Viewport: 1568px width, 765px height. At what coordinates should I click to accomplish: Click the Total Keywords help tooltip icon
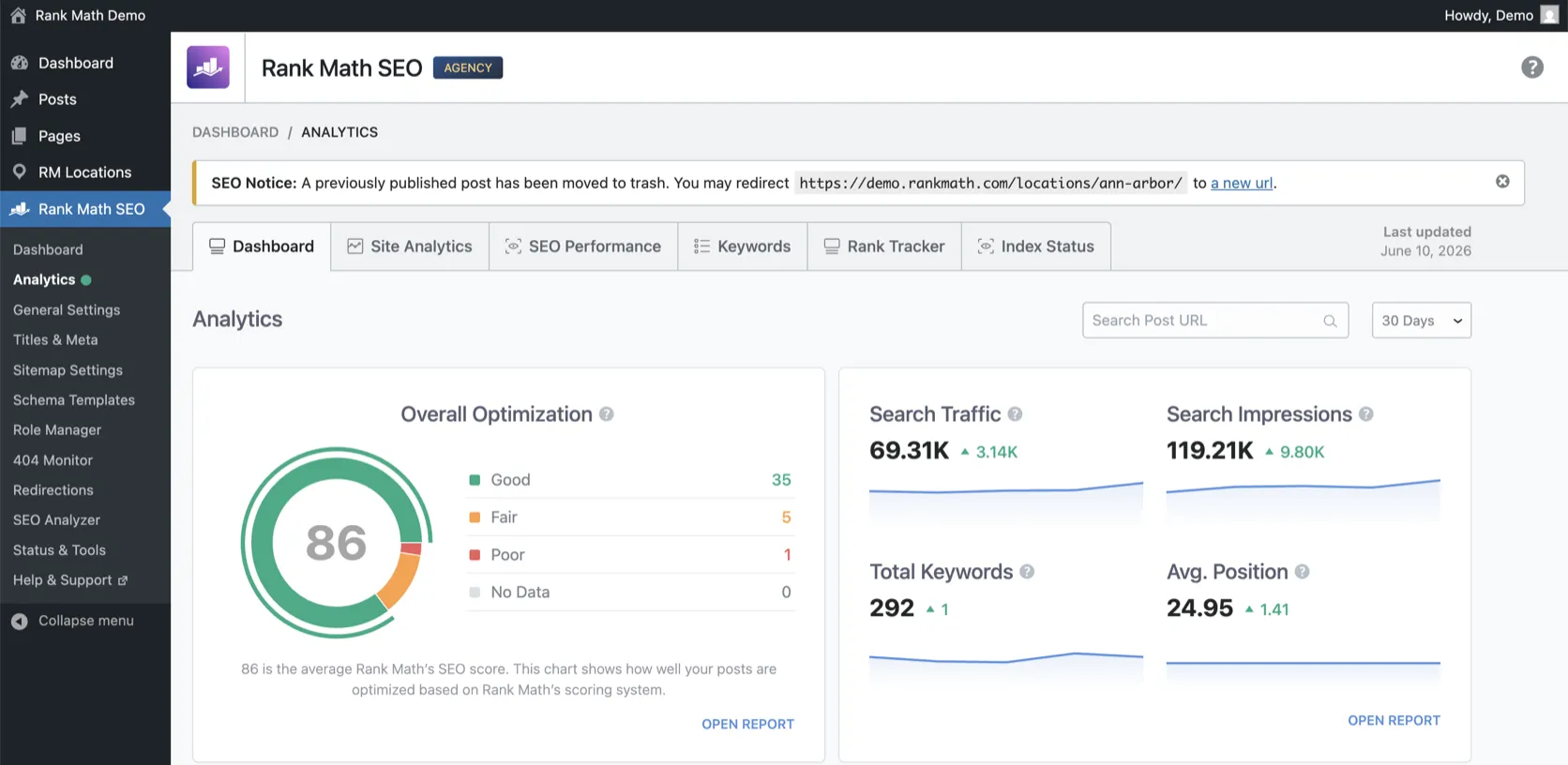1027,572
